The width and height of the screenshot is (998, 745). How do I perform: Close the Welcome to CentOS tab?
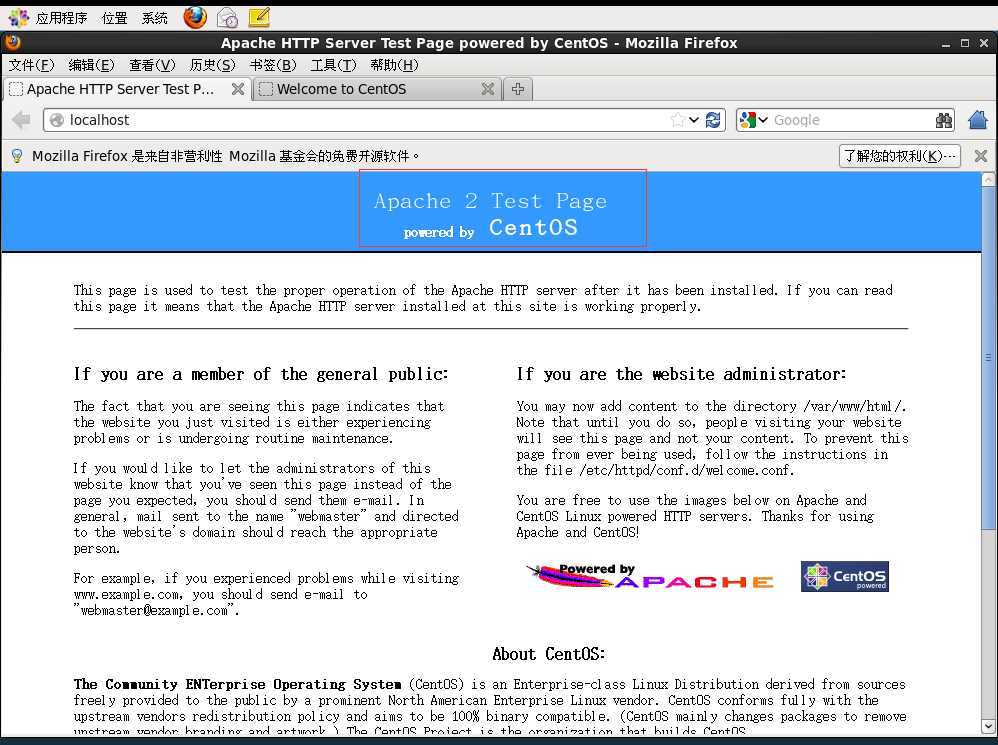tap(488, 89)
